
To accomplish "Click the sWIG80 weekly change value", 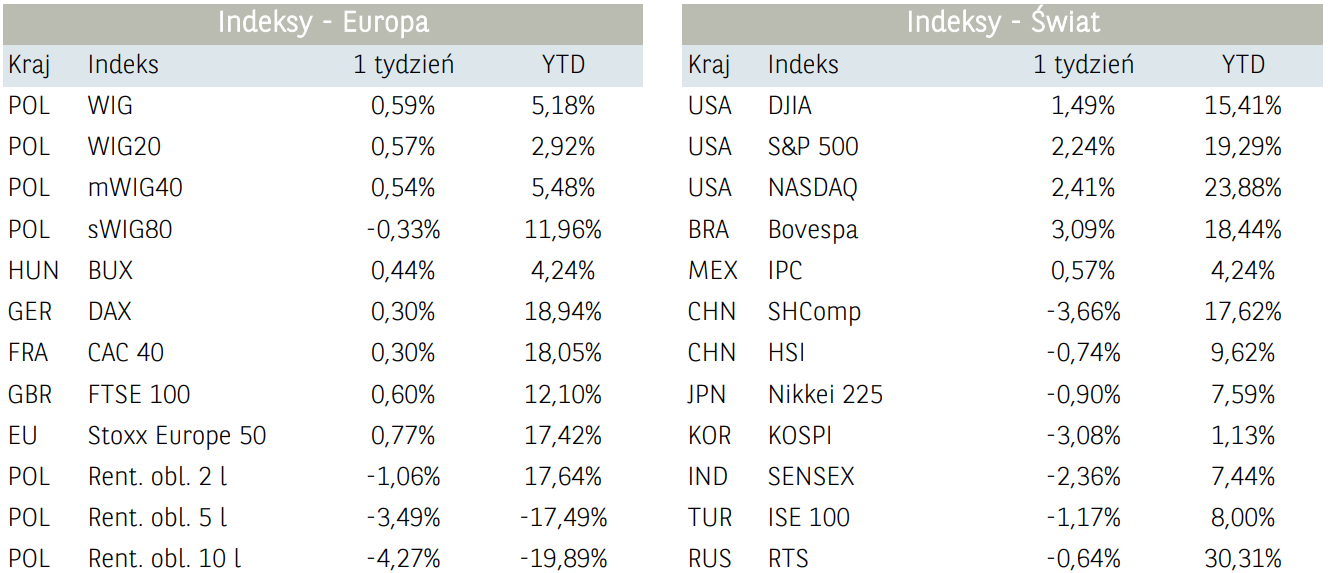I will pyautogui.click(x=403, y=229).
